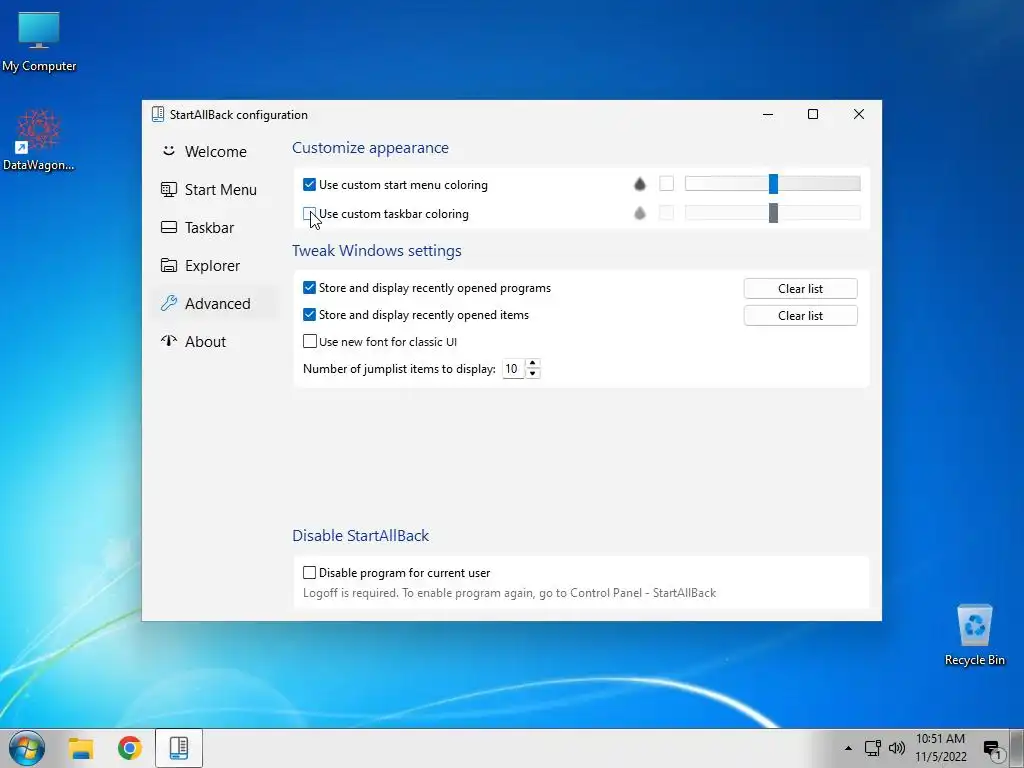Pick the start menu color swatch
The width and height of the screenshot is (1024, 768).
tap(666, 184)
